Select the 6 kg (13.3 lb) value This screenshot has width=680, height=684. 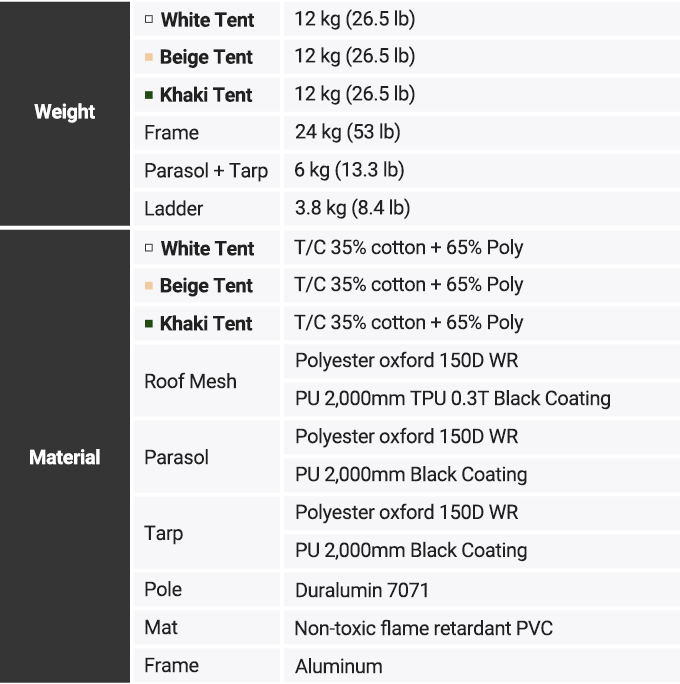coord(349,170)
